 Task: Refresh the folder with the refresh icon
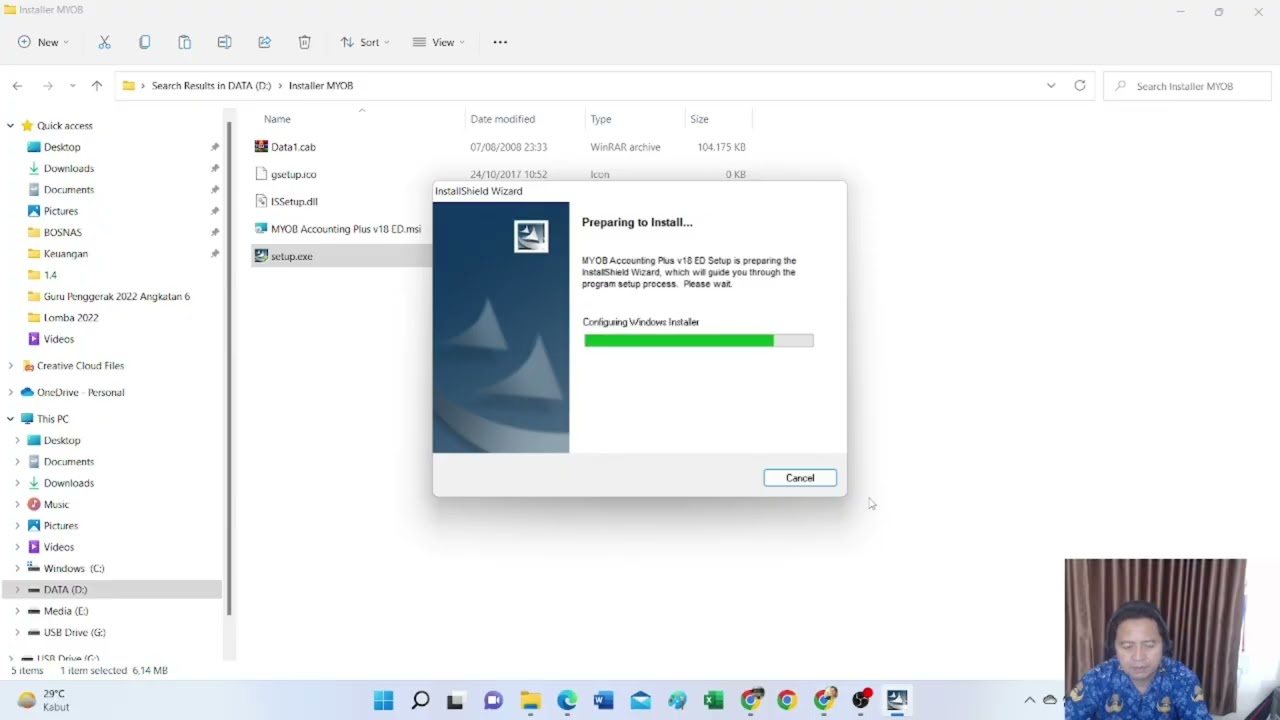[1080, 86]
